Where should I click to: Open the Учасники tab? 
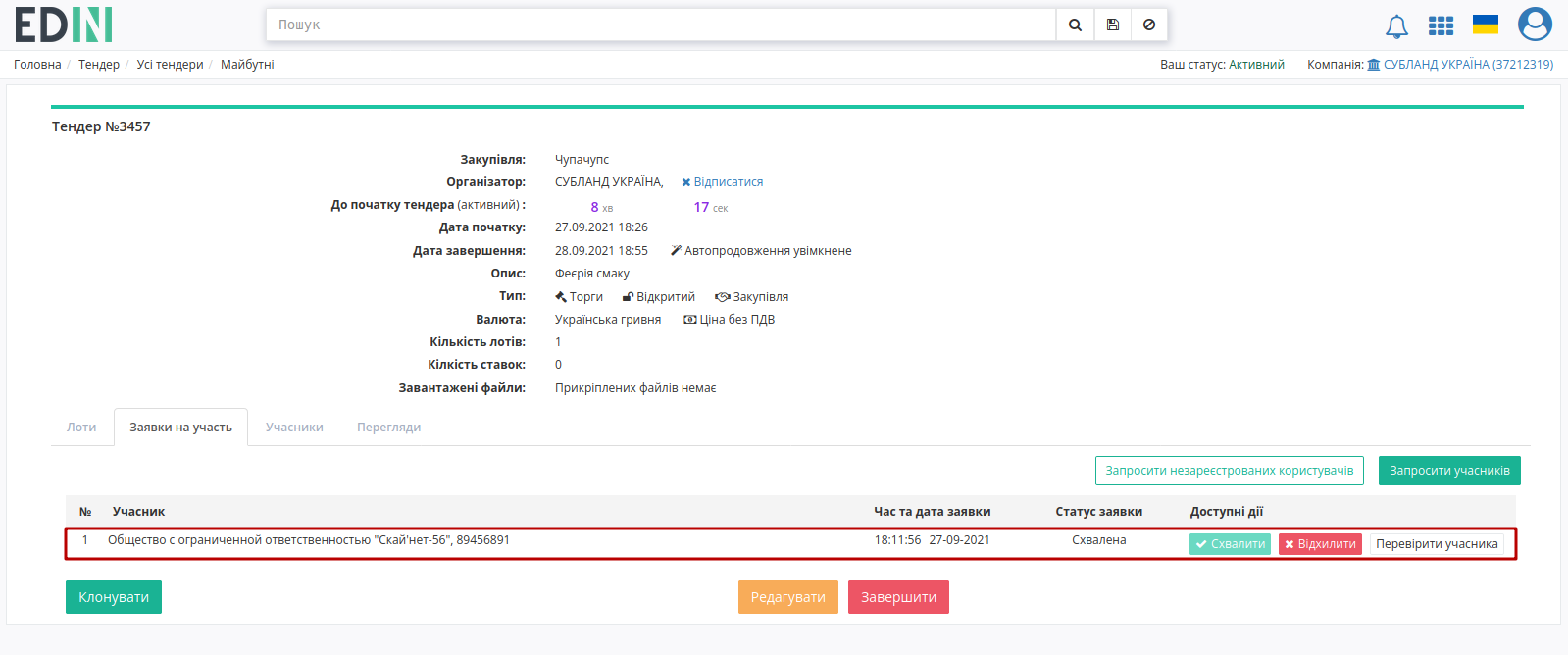[x=294, y=428]
